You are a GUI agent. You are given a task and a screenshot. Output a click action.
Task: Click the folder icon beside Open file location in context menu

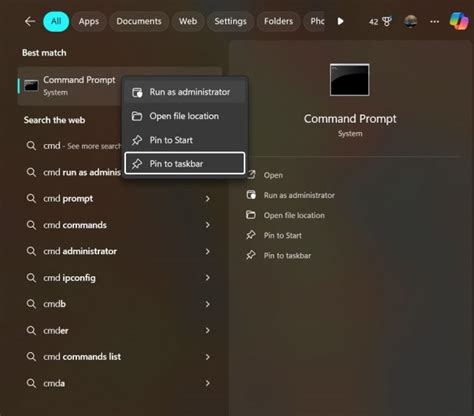[x=137, y=116]
